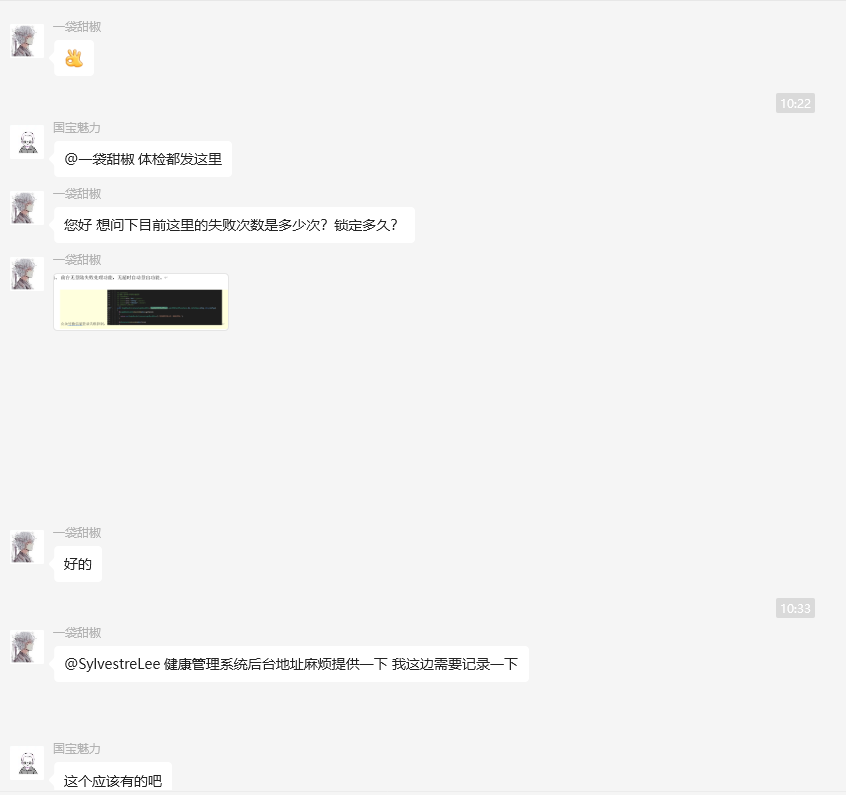Image resolution: width=846 pixels, height=795 pixels.
Task: Click sender name 一袋甜椒 above OK emoji
Action: pos(77,27)
